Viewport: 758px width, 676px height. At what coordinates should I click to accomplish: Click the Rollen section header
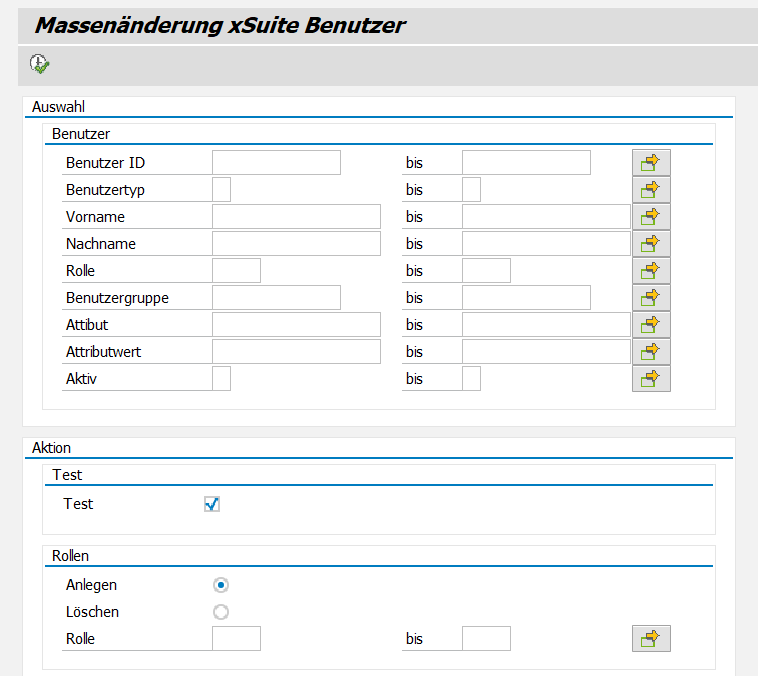[x=71, y=556]
